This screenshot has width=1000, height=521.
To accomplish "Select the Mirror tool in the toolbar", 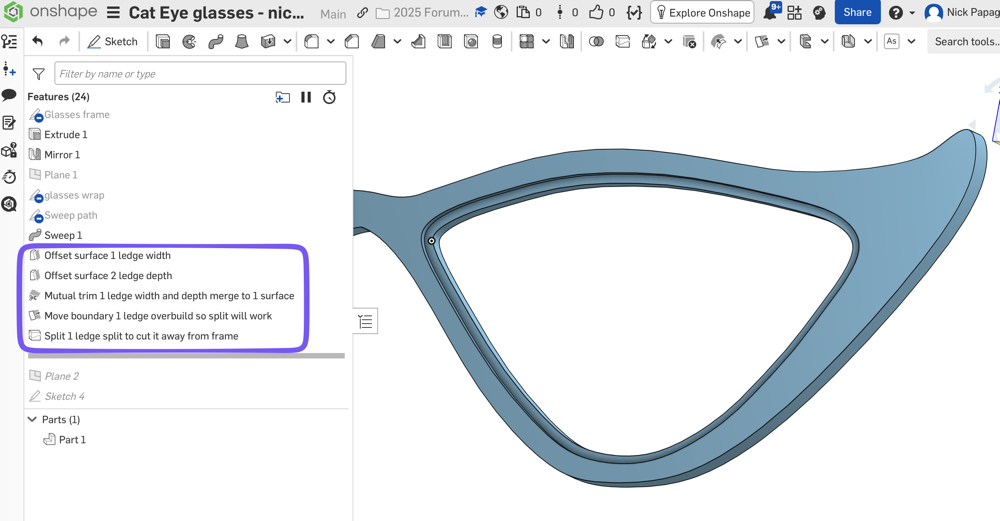I will pyautogui.click(x=566, y=42).
